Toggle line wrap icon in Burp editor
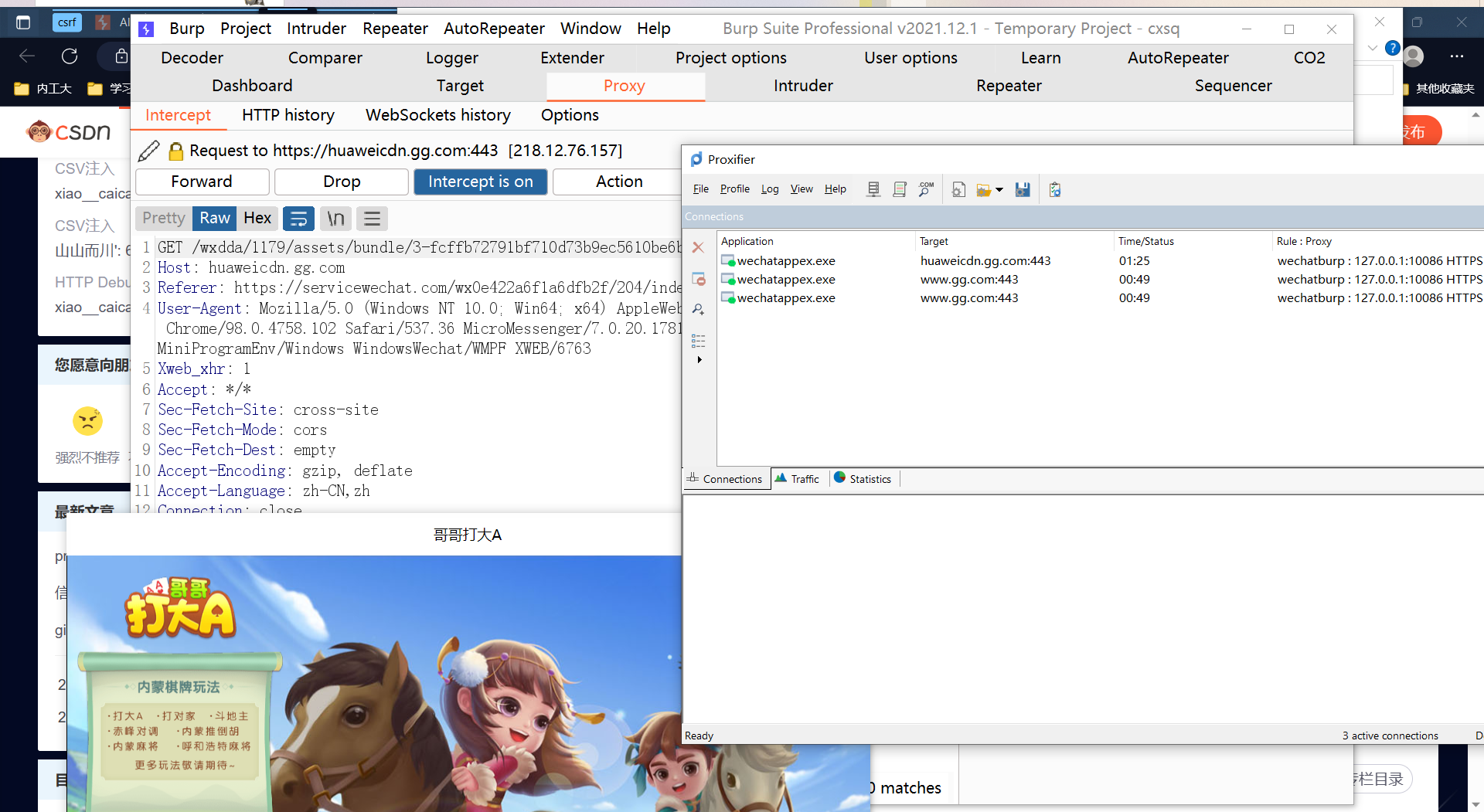 (x=298, y=219)
